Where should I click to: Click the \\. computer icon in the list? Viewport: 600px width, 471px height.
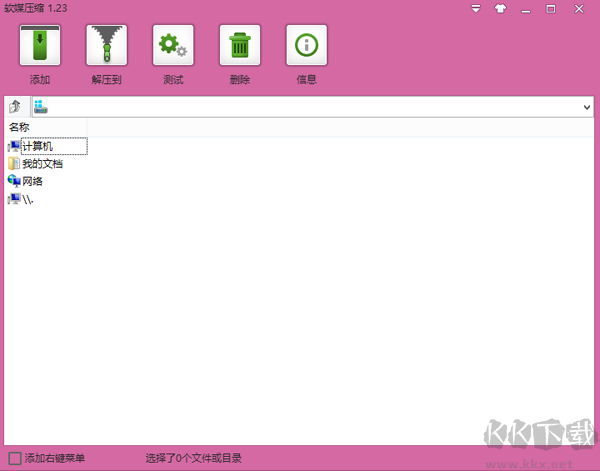pyautogui.click(x=14, y=199)
